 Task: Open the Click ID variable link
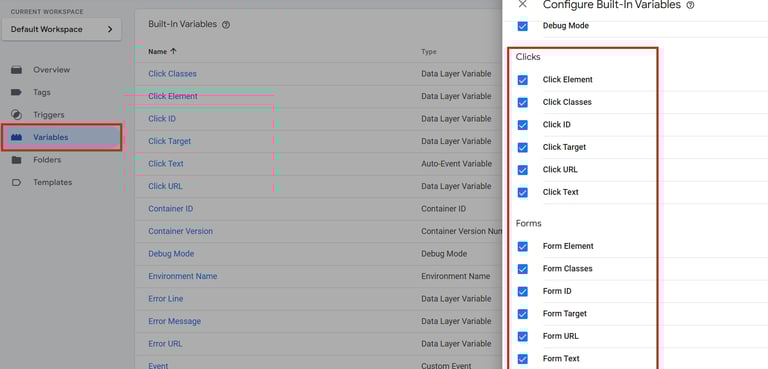[162, 119]
